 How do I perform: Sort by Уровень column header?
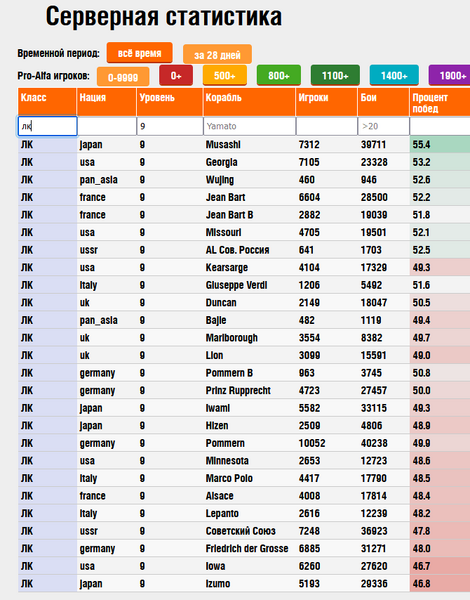tap(170, 102)
